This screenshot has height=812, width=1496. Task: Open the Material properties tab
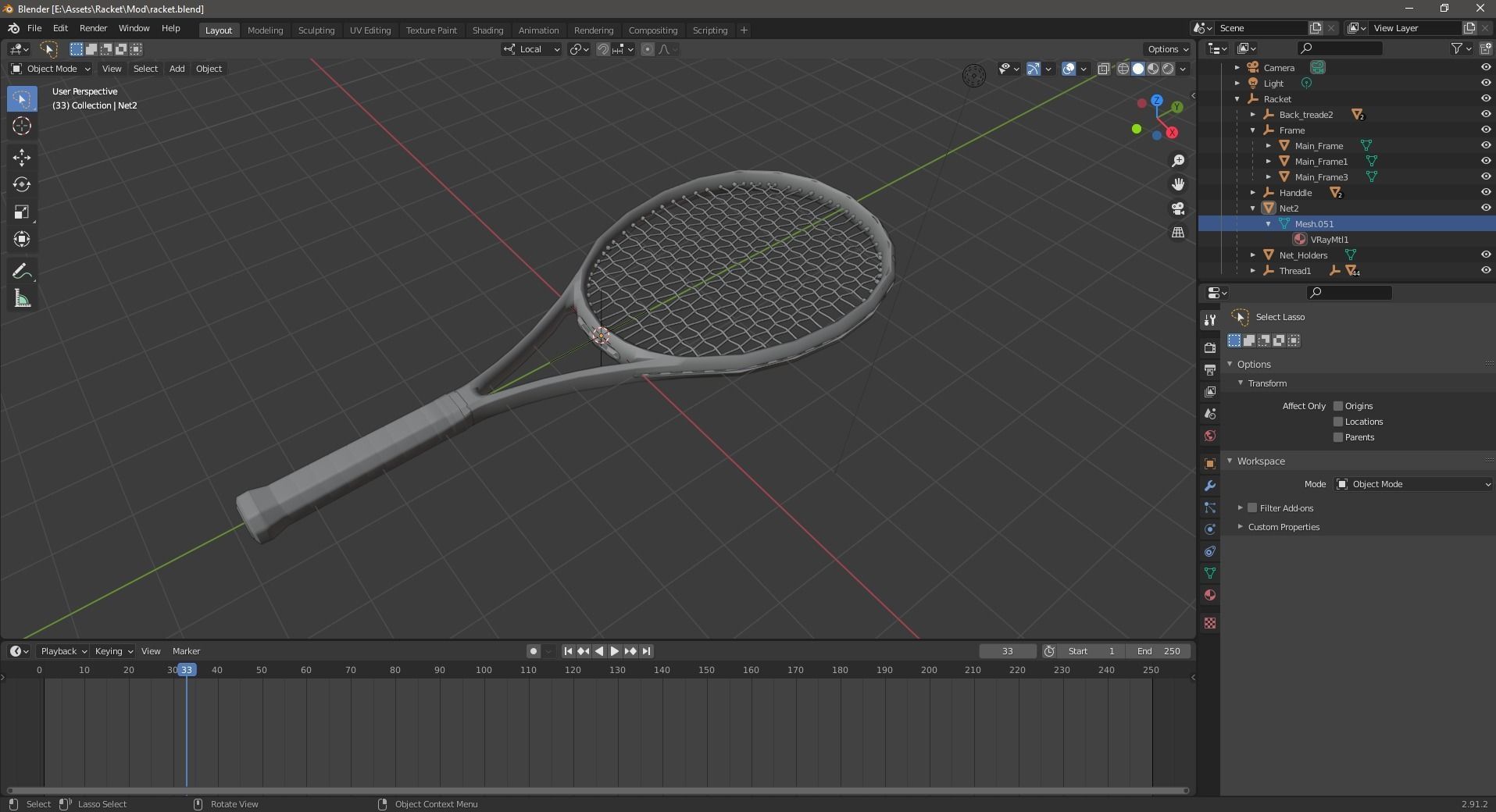coord(1210,595)
